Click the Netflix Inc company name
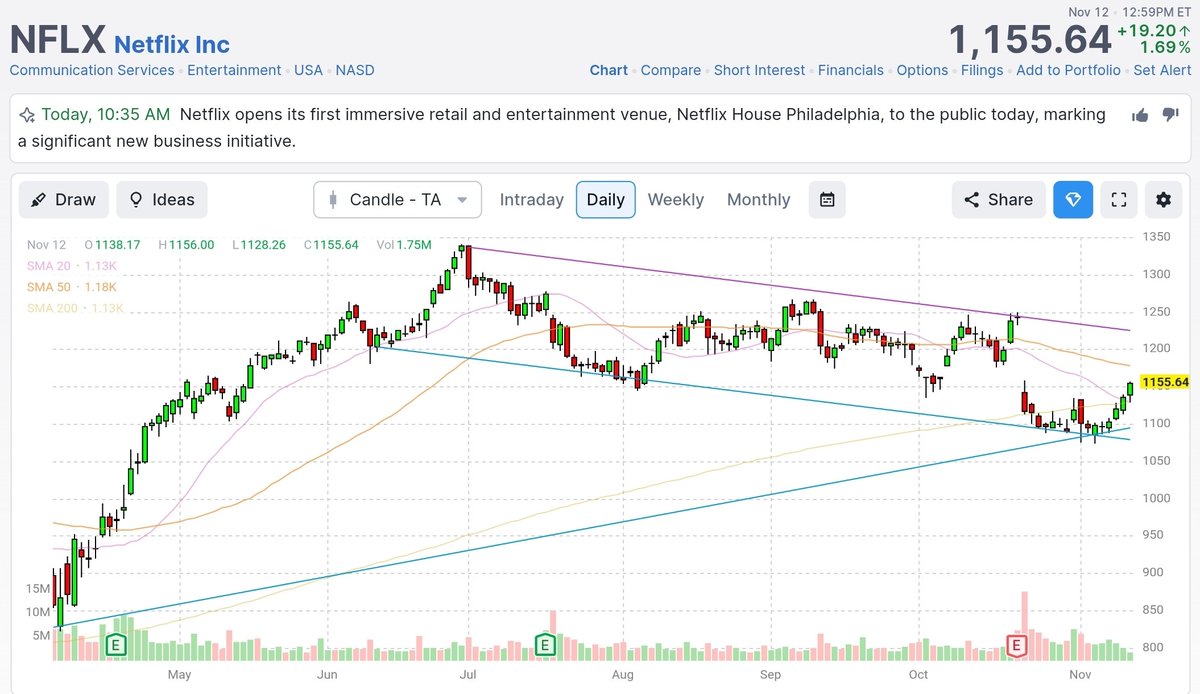Screen dimensions: 1200x694 [172, 44]
